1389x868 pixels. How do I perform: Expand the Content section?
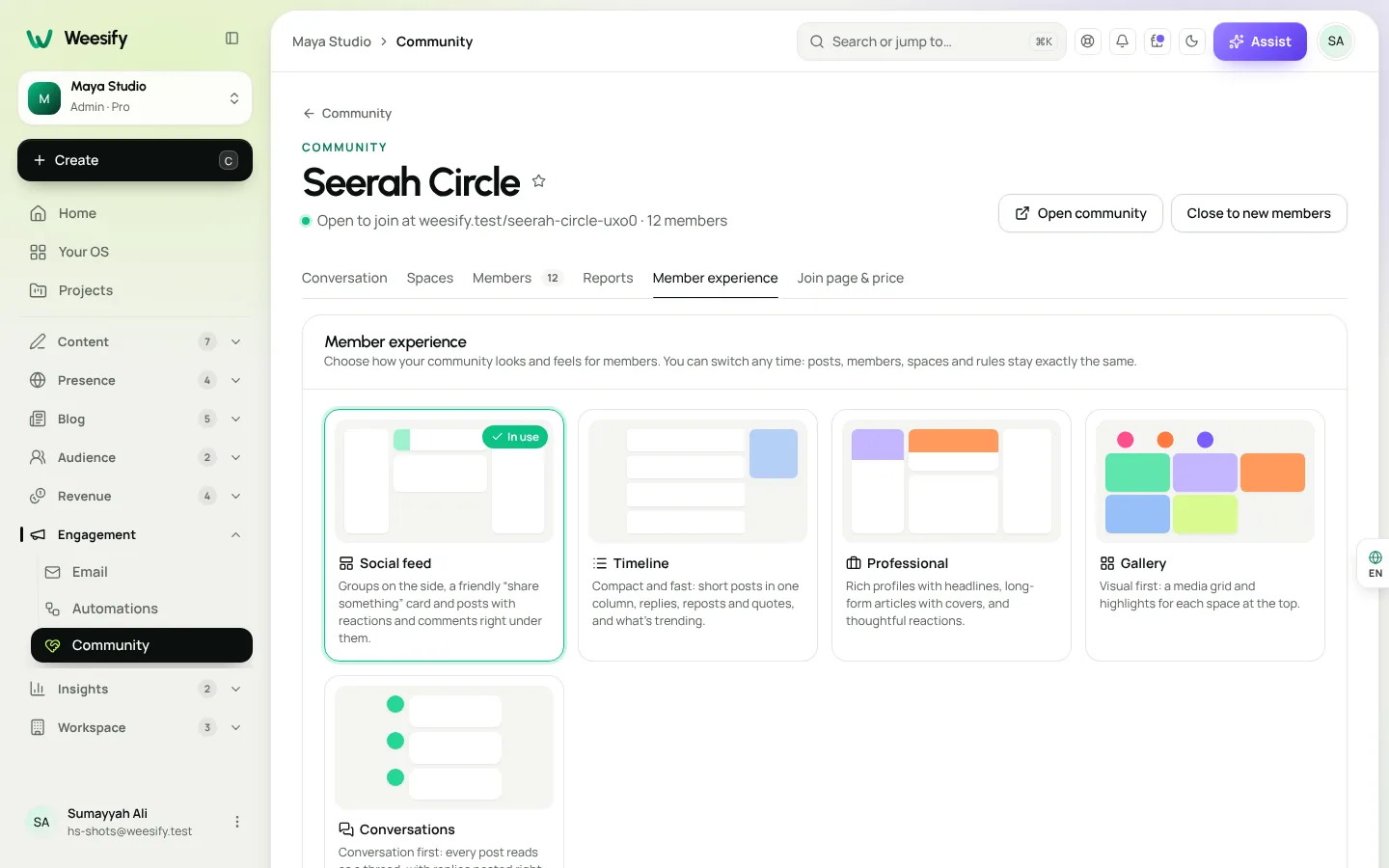(135, 341)
